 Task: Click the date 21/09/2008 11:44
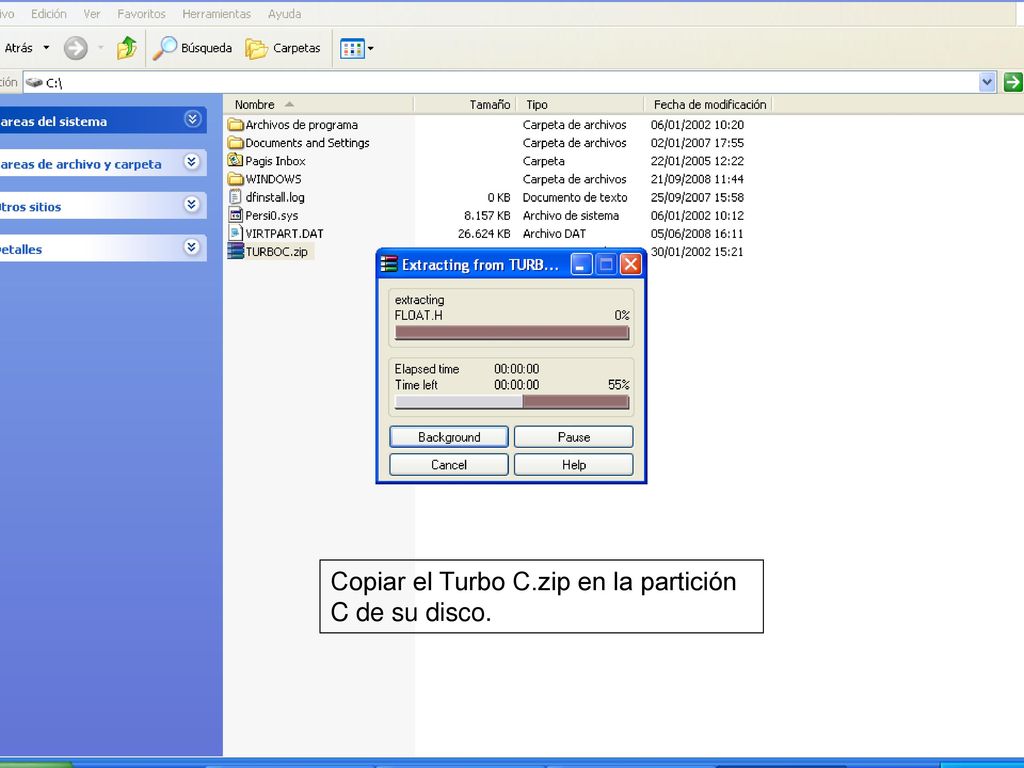click(697, 179)
